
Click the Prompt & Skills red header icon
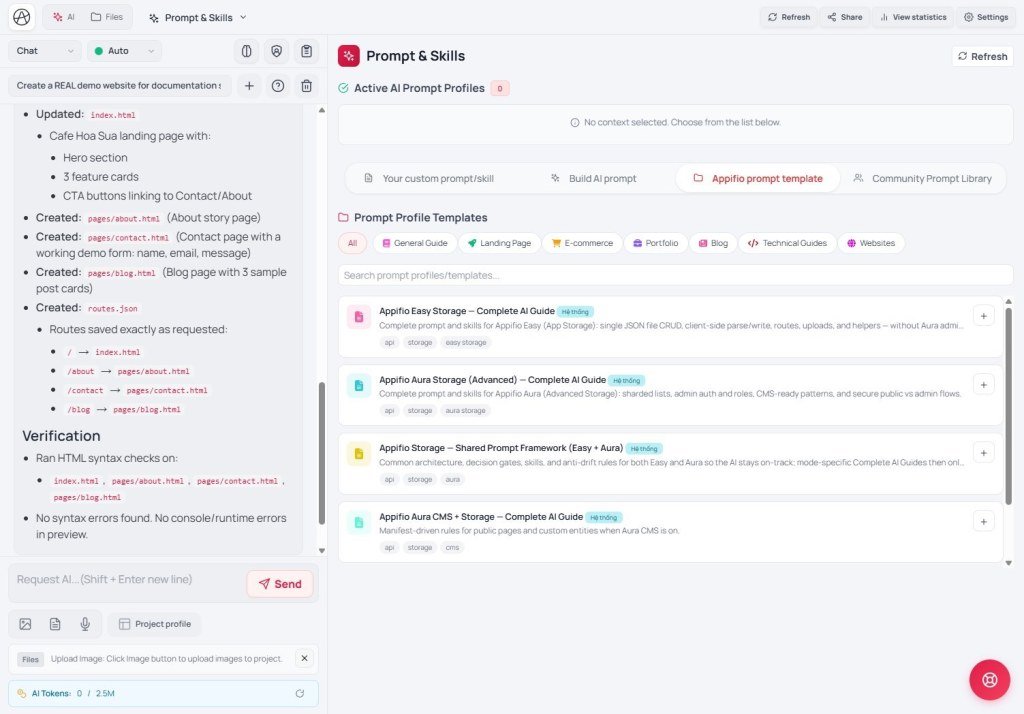(x=349, y=56)
